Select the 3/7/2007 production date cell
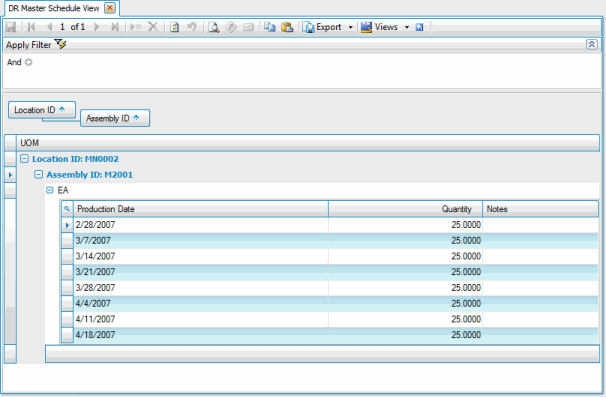 tap(201, 240)
